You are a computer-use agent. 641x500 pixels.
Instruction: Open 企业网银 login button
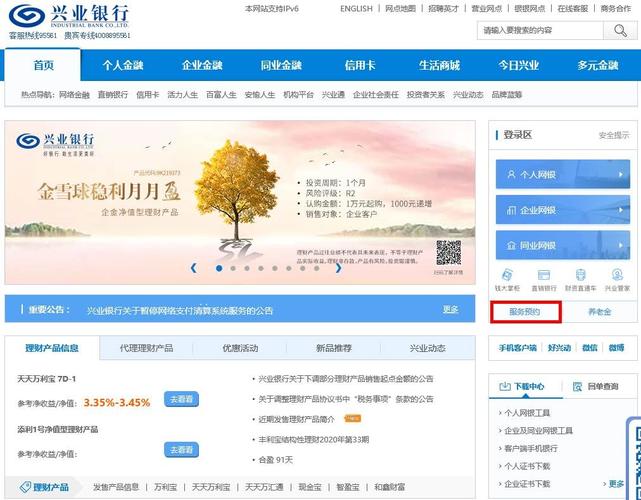(563, 210)
